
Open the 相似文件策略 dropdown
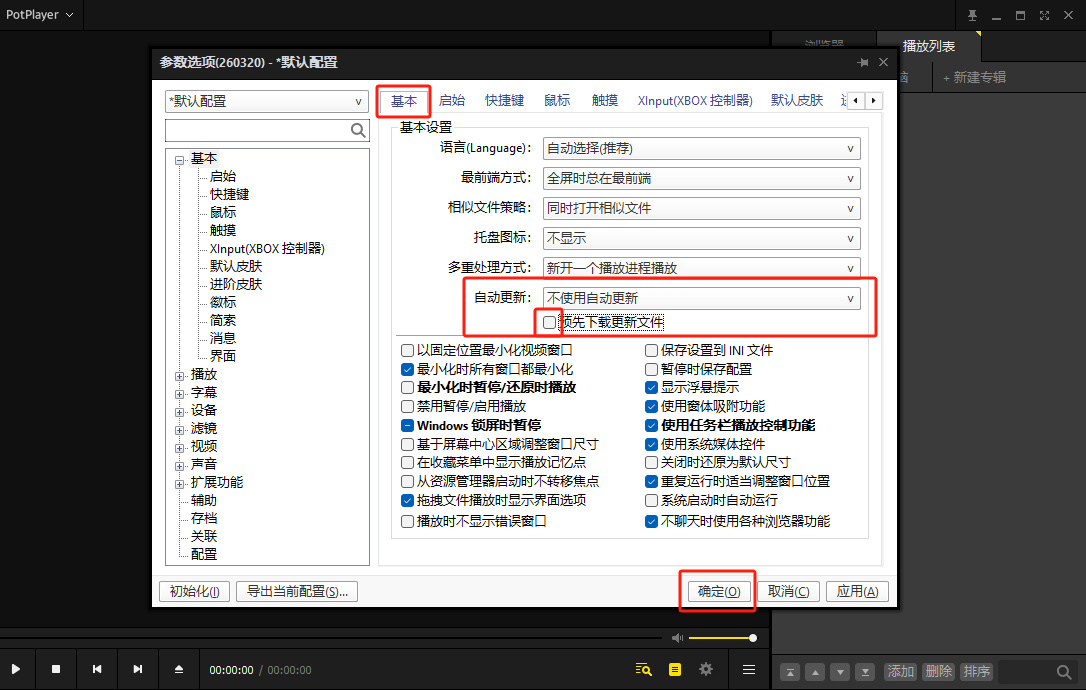tap(702, 208)
